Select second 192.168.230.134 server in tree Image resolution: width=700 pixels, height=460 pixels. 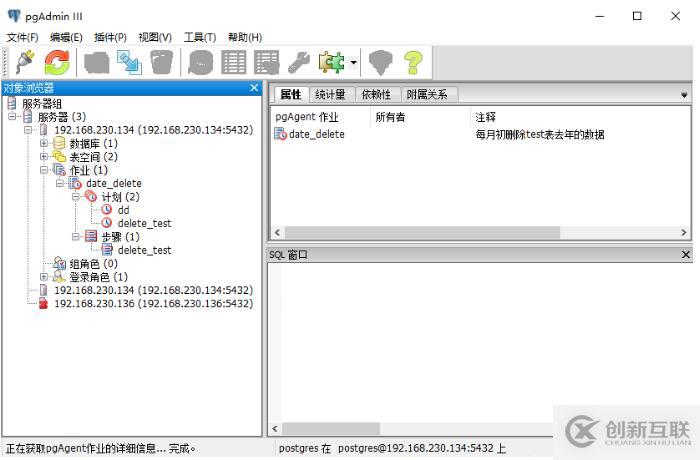154,290
